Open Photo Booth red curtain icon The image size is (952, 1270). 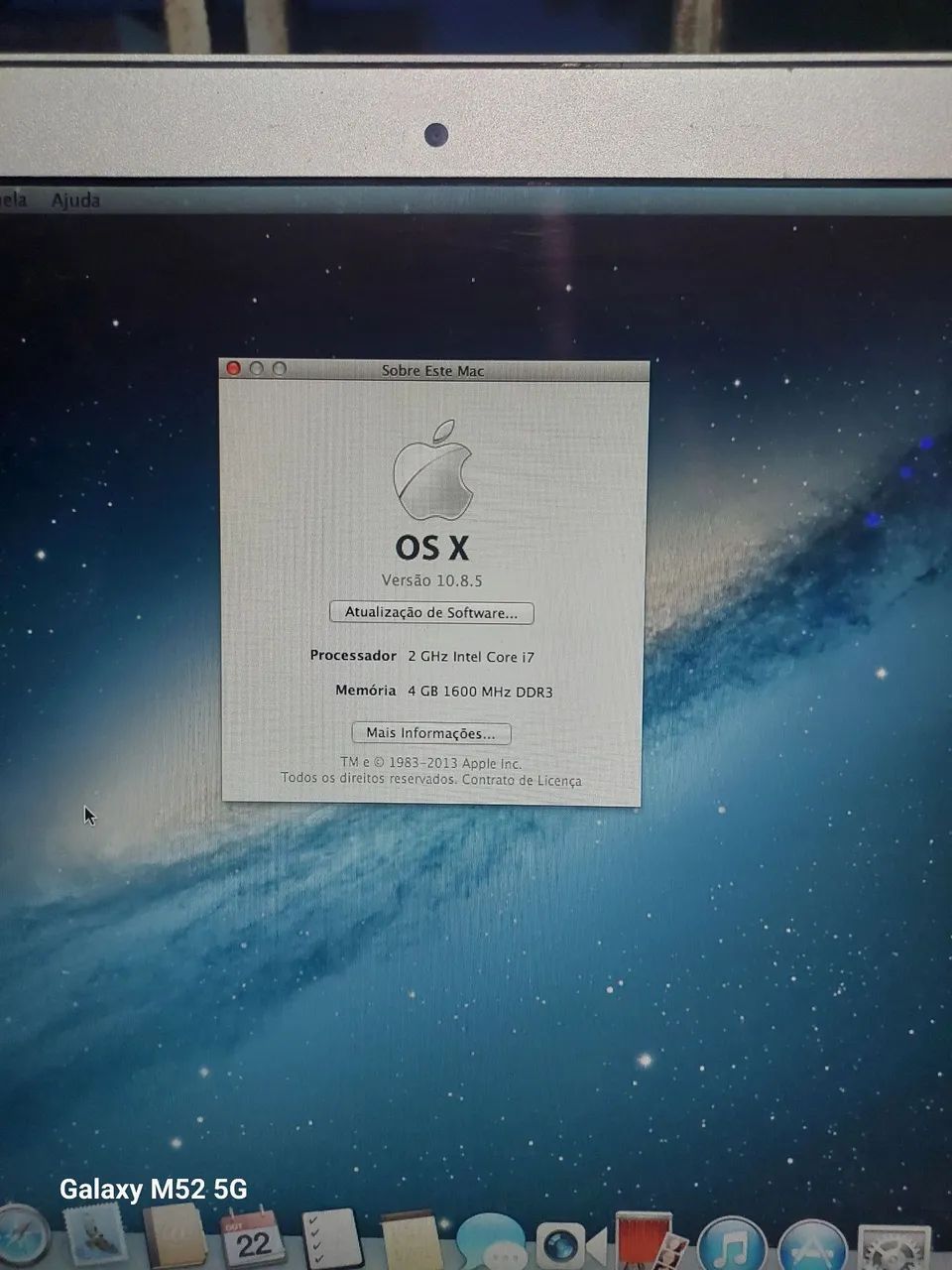point(651,1242)
